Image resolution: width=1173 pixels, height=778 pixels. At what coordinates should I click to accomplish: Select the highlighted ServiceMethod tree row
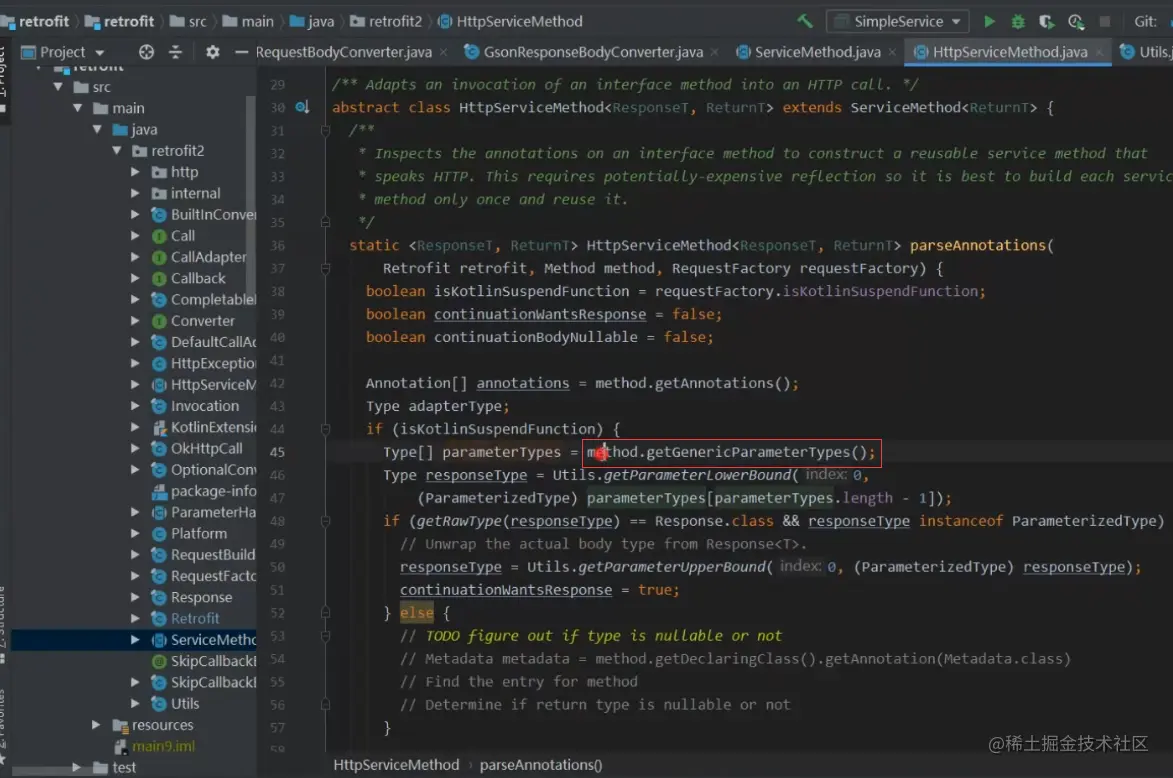click(x=134, y=640)
